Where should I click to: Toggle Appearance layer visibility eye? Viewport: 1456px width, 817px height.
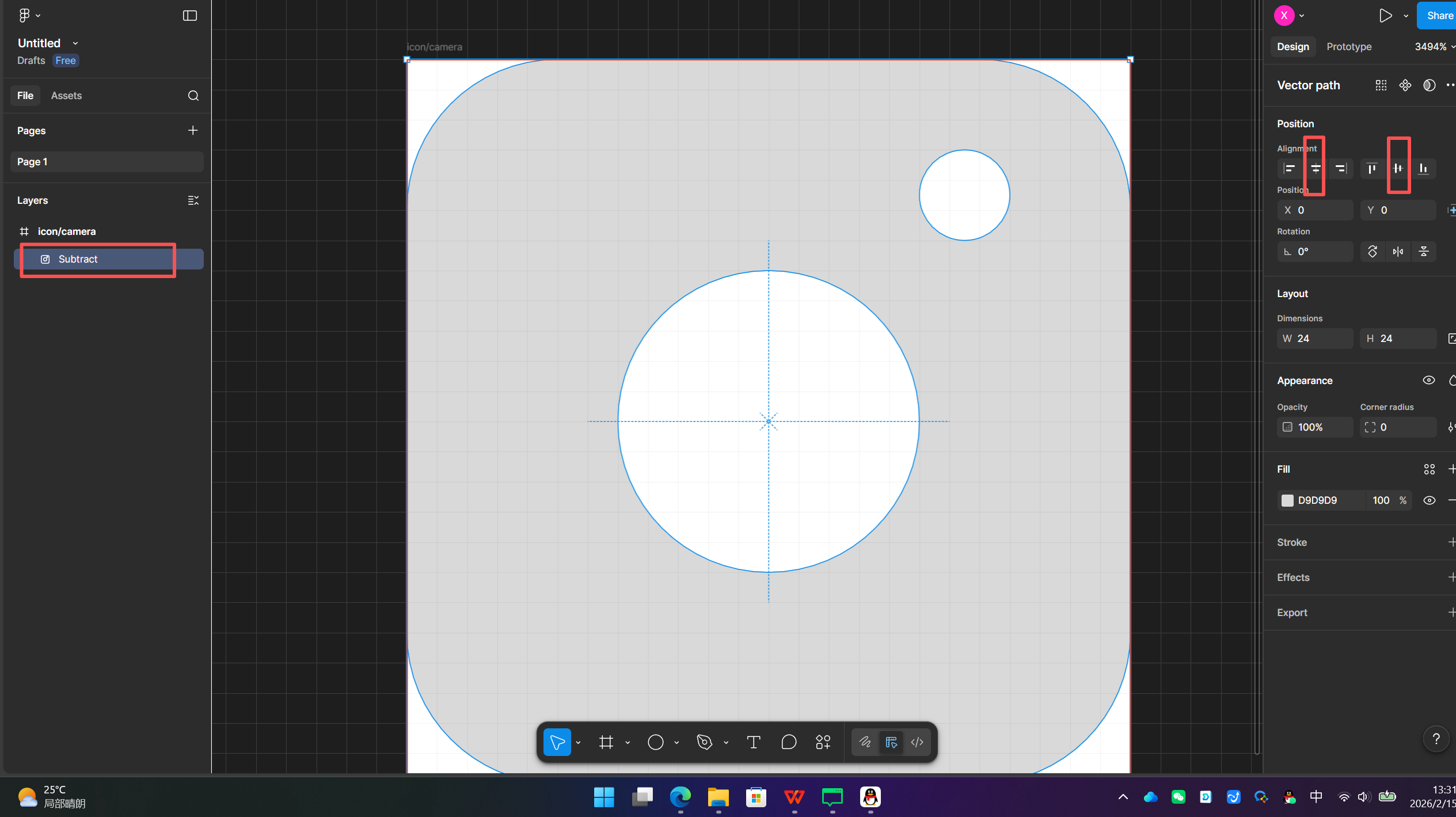1429,380
